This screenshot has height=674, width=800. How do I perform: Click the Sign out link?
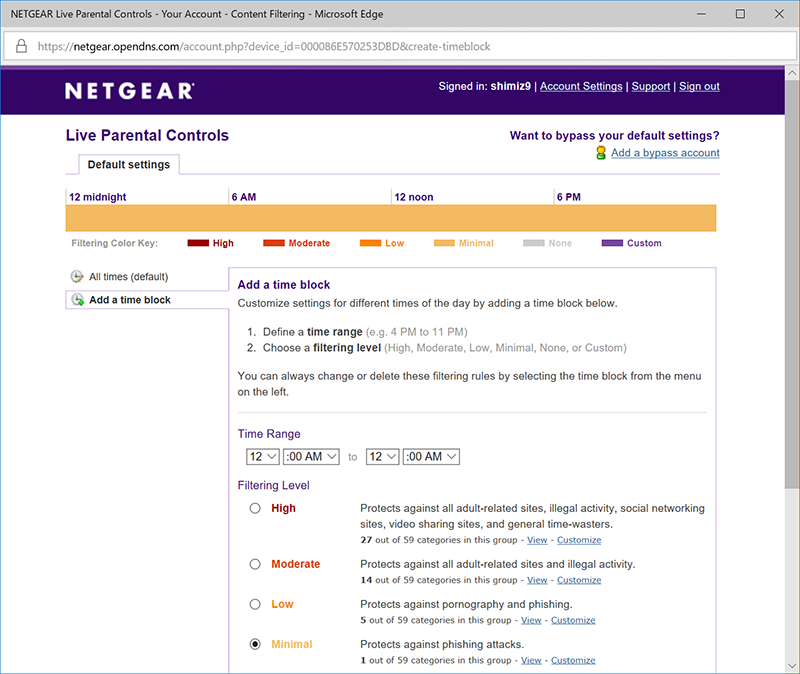699,87
